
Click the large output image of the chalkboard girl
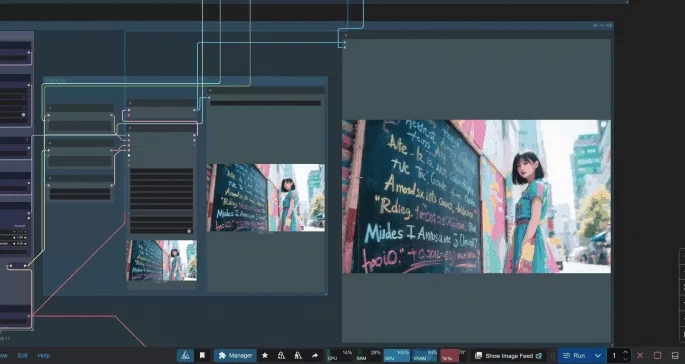[x=476, y=197]
